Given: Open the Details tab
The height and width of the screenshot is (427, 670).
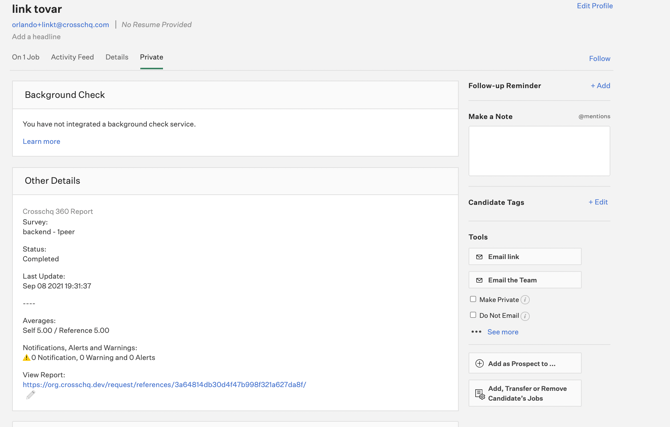Looking at the screenshot, I should 117,57.
